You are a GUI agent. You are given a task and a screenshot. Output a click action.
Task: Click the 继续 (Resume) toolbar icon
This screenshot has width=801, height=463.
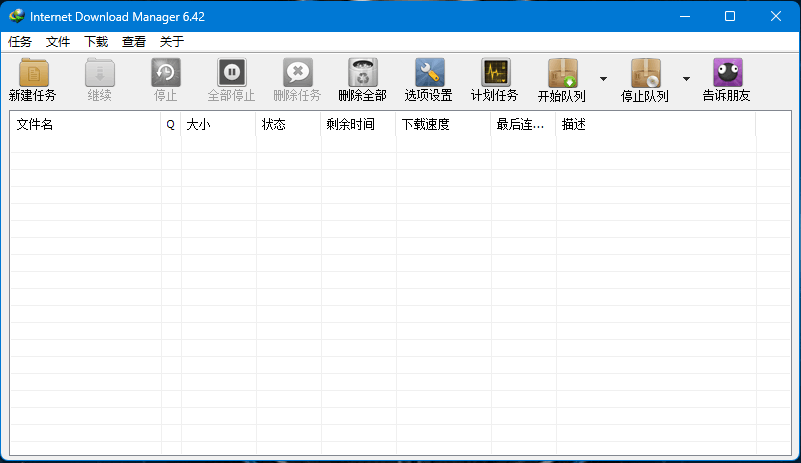pos(99,73)
